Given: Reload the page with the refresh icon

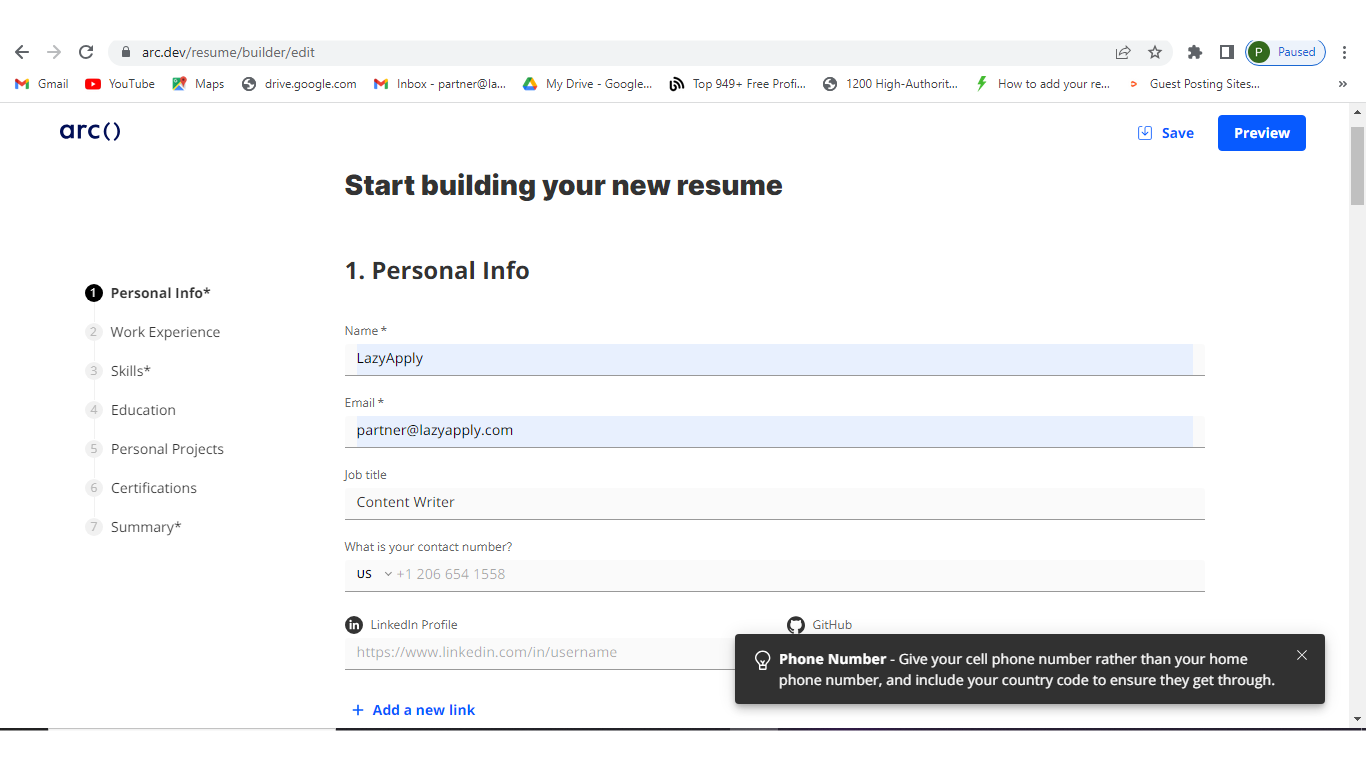Looking at the screenshot, I should point(86,52).
